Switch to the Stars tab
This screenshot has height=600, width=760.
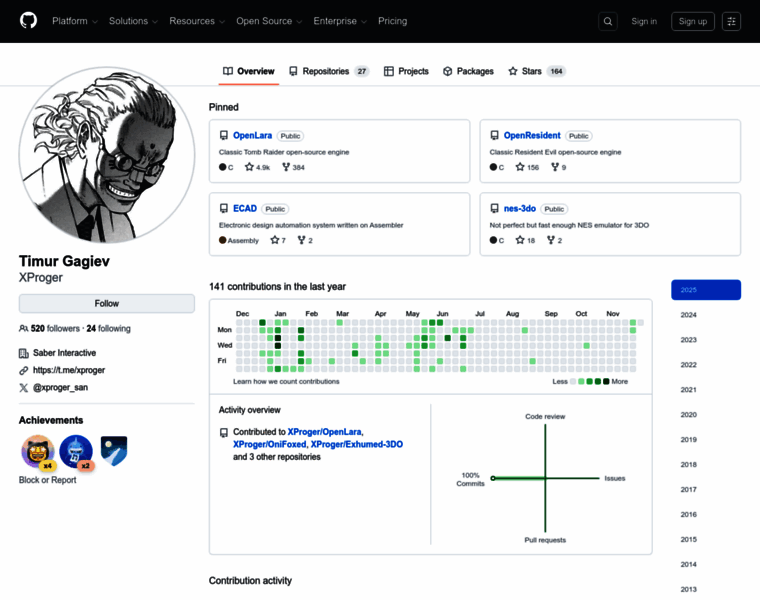(537, 71)
